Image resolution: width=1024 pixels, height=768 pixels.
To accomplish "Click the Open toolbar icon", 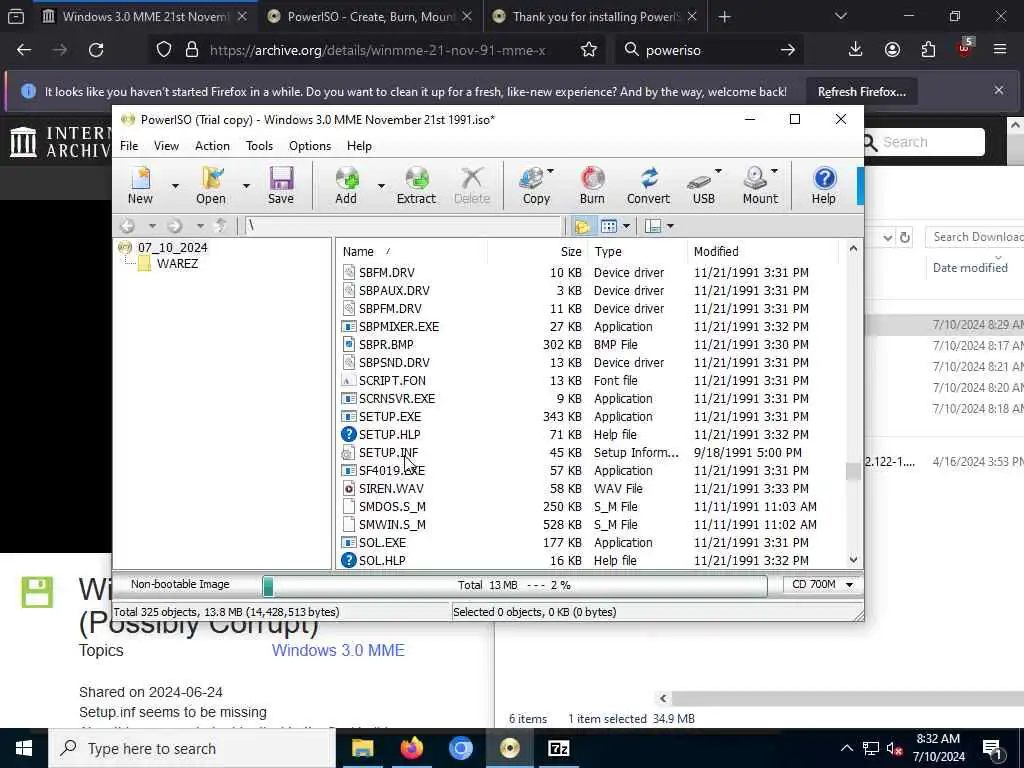I will pos(210,185).
